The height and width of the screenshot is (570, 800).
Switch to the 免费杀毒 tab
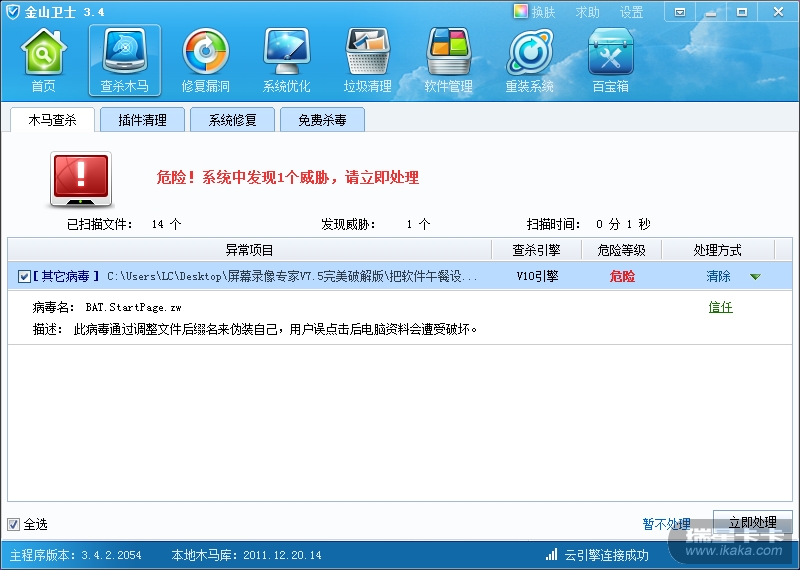[322, 120]
